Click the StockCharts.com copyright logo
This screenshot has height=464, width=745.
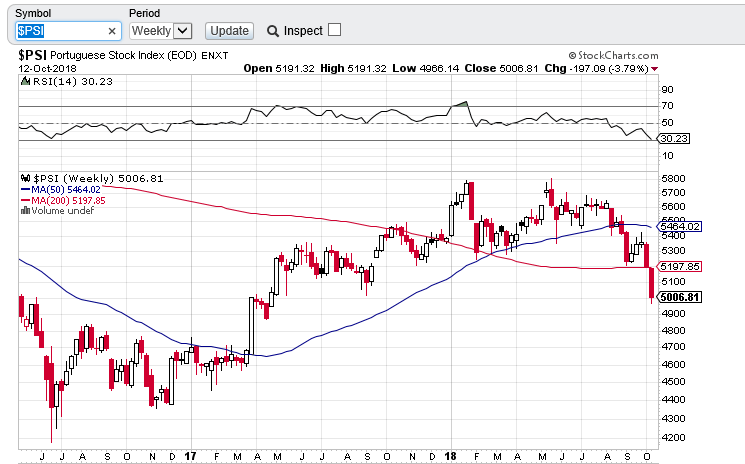(613, 56)
